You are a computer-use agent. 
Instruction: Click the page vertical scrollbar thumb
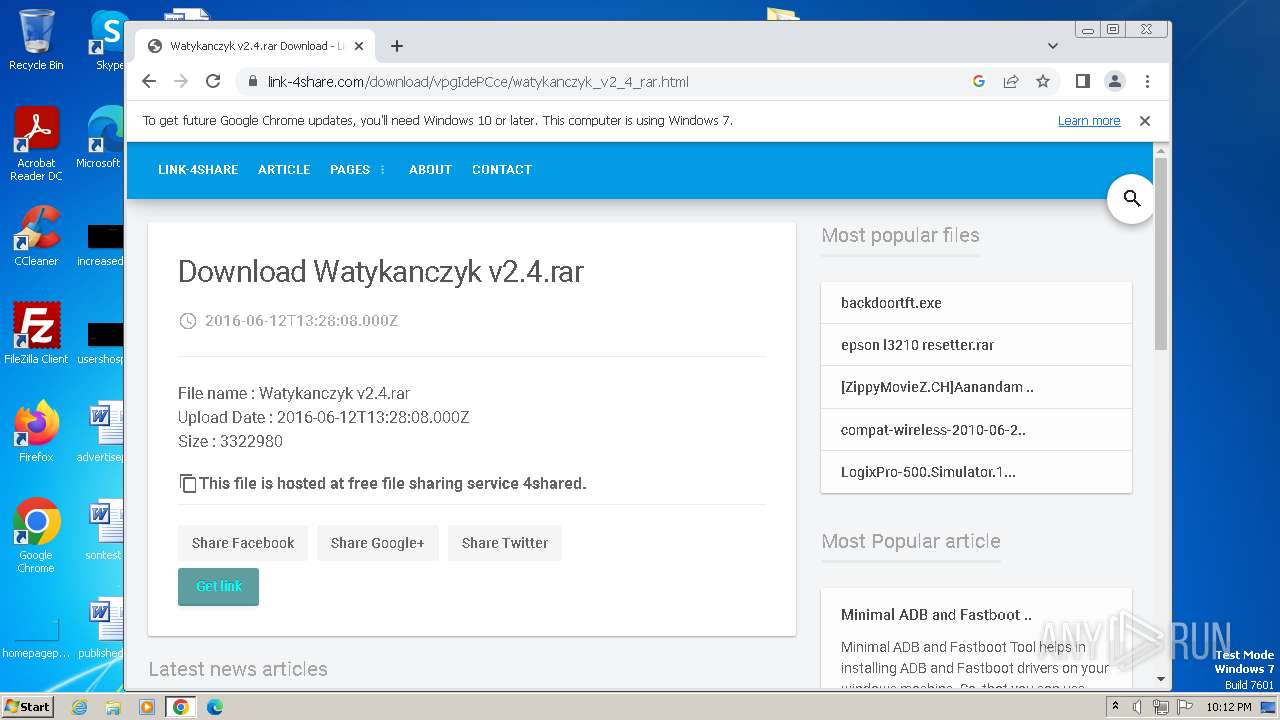pos(1161,253)
